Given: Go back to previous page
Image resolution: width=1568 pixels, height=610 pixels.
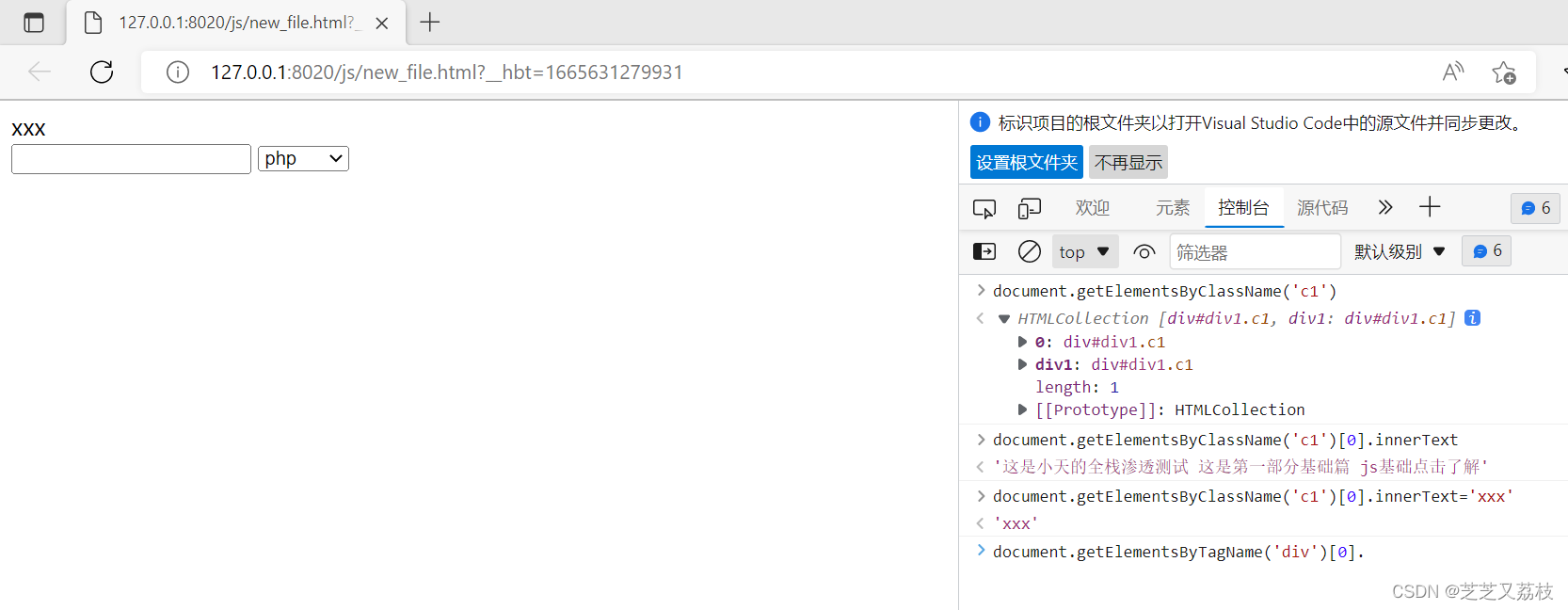Looking at the screenshot, I should [40, 72].
